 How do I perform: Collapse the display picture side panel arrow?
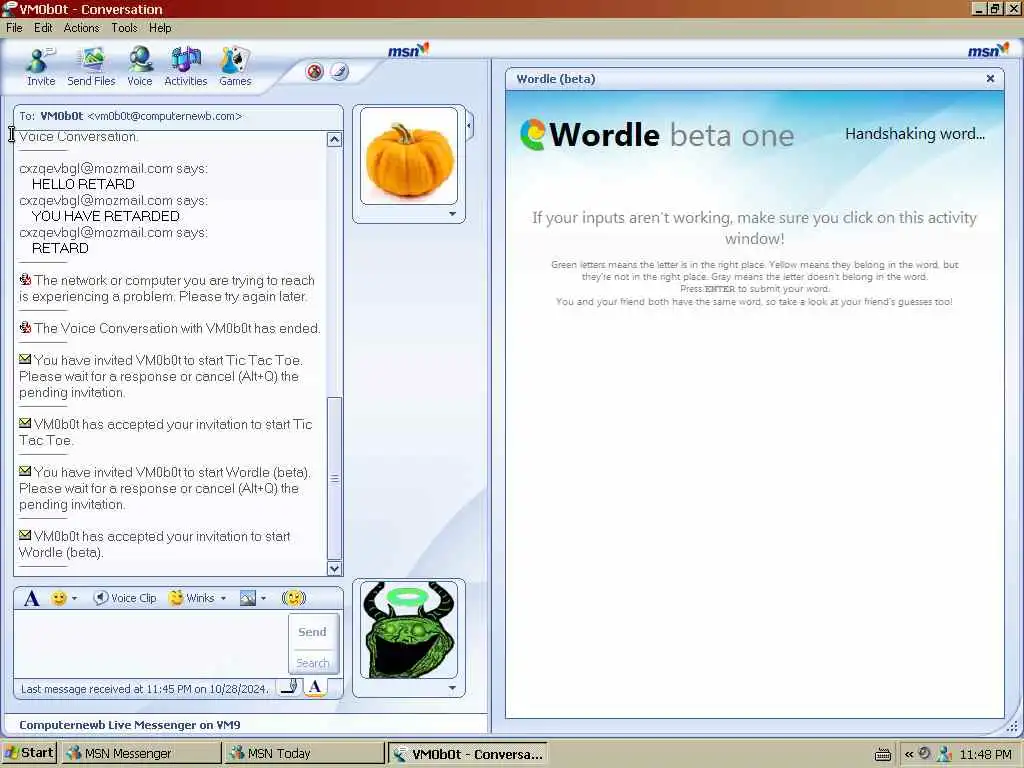pos(470,125)
